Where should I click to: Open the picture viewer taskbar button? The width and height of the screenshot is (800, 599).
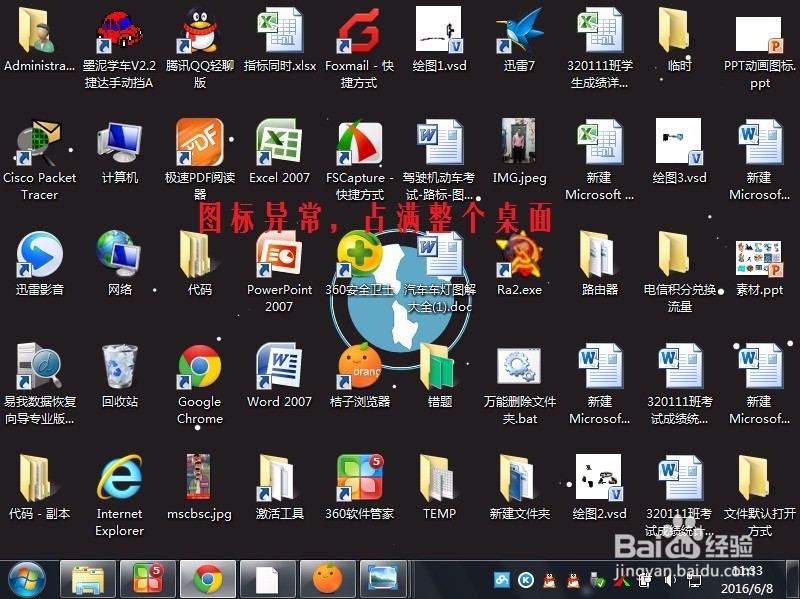383,580
